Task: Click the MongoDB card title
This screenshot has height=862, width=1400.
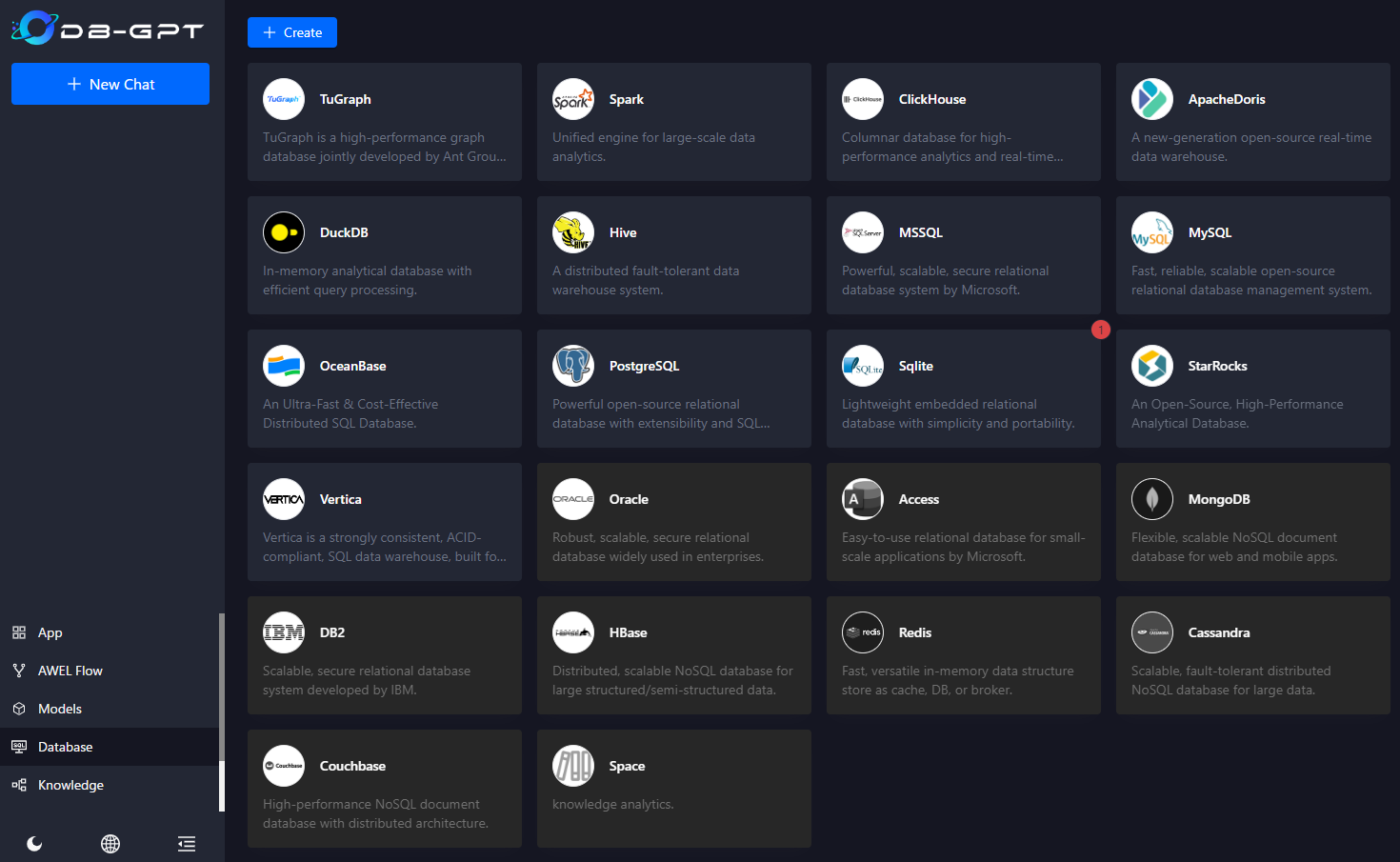Action: (1219, 499)
